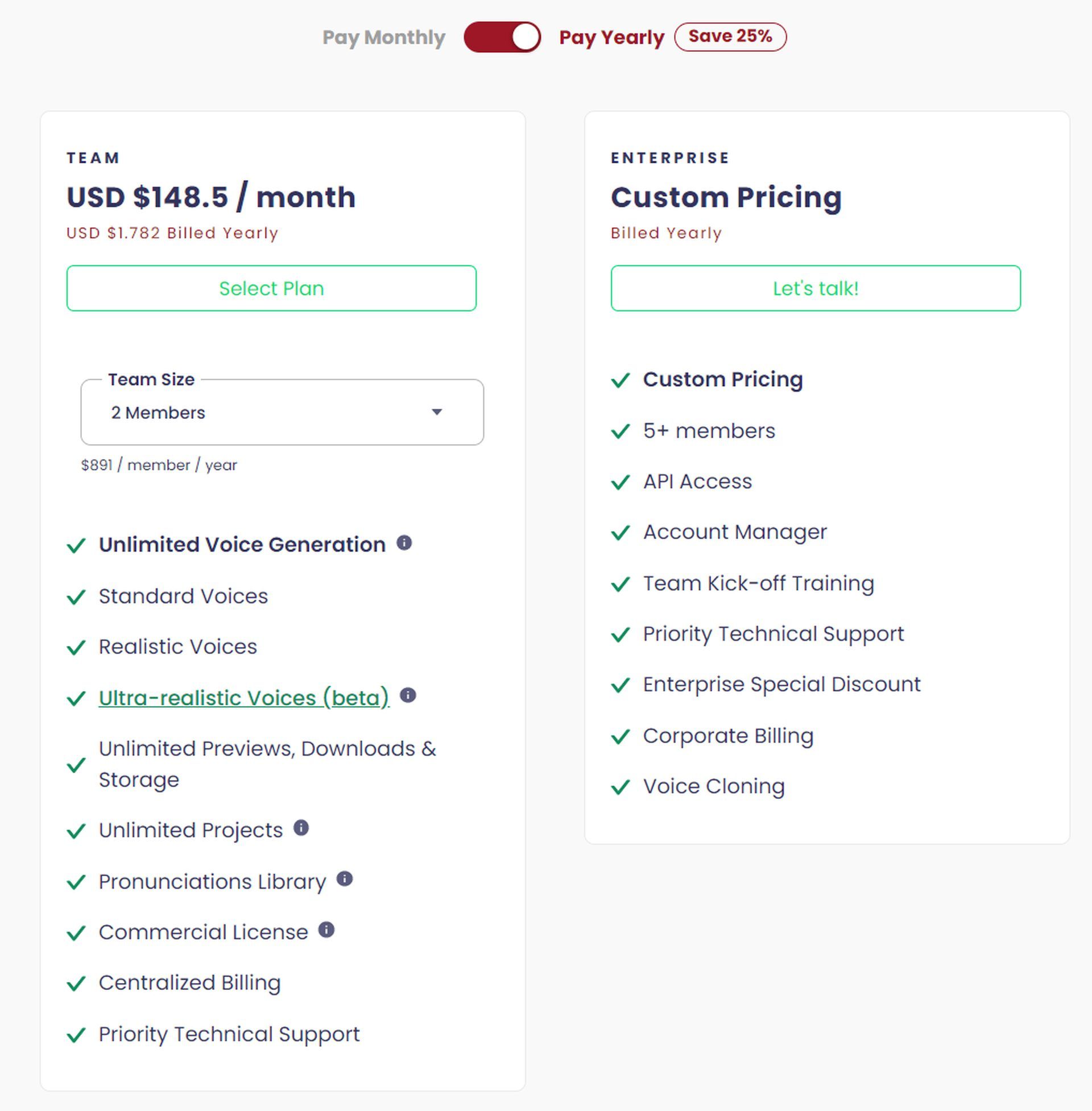Viewport: 1092px width, 1111px height.
Task: Open info tooltip for Unlimited Projects
Action: (301, 828)
